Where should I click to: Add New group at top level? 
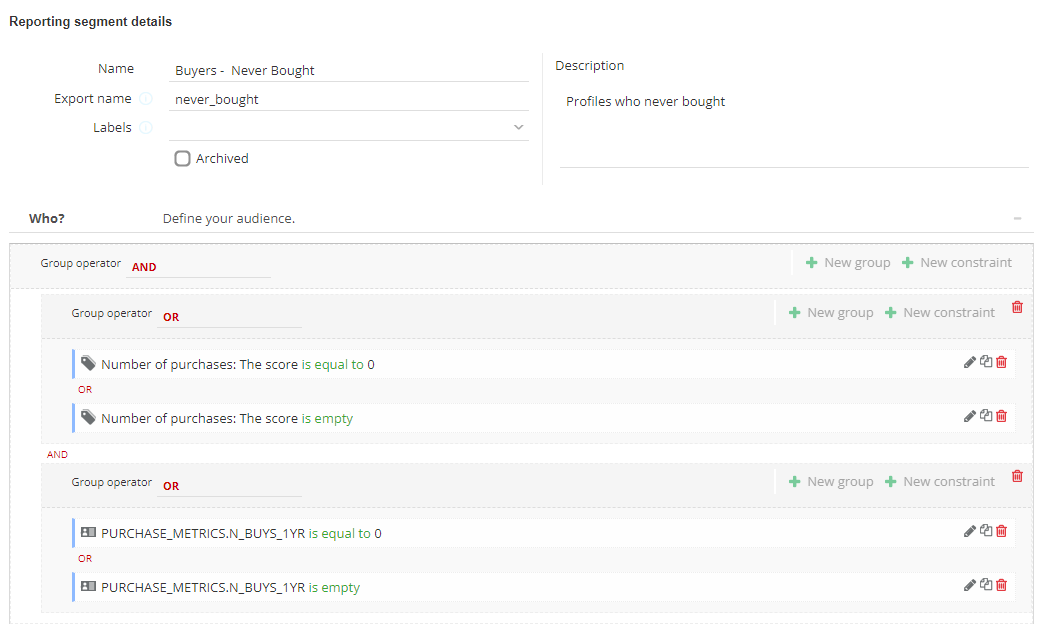pos(848,262)
